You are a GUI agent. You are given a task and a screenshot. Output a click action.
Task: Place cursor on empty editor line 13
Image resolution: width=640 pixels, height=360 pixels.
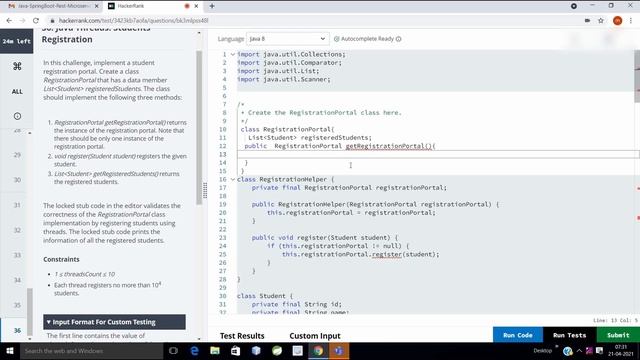click(437, 154)
